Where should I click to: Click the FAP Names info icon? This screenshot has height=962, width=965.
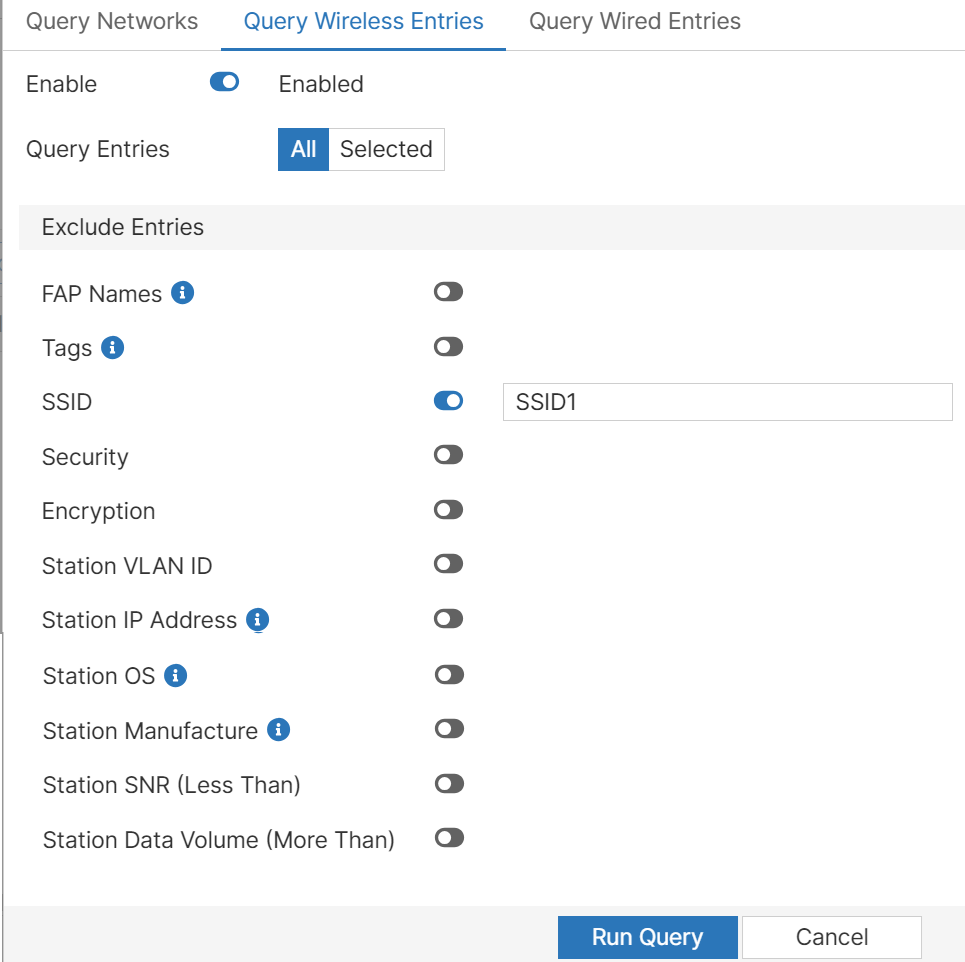(x=182, y=293)
